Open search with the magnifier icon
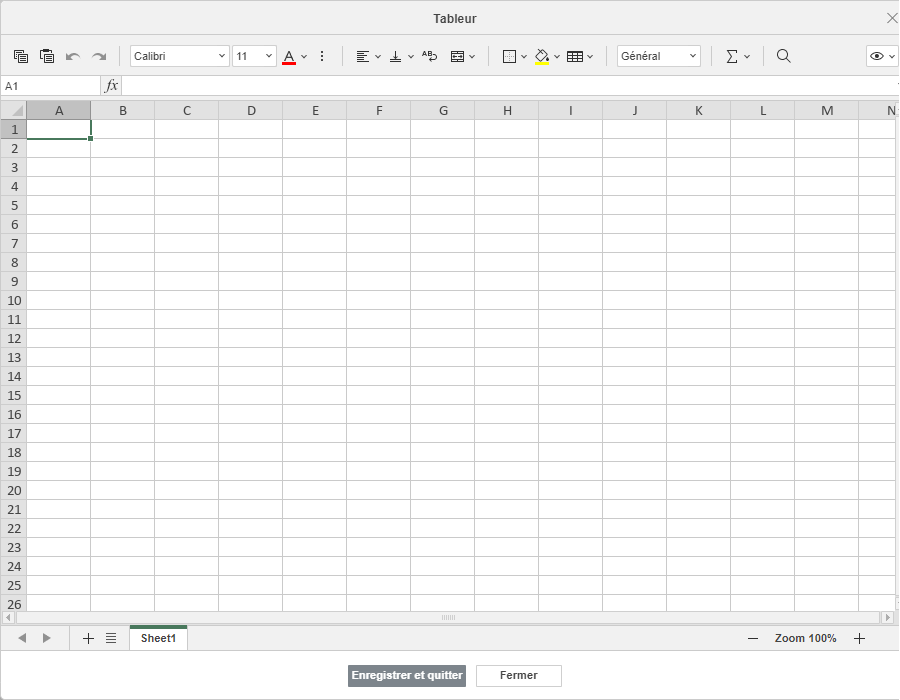Image resolution: width=900 pixels, height=700 pixels. 783,56
